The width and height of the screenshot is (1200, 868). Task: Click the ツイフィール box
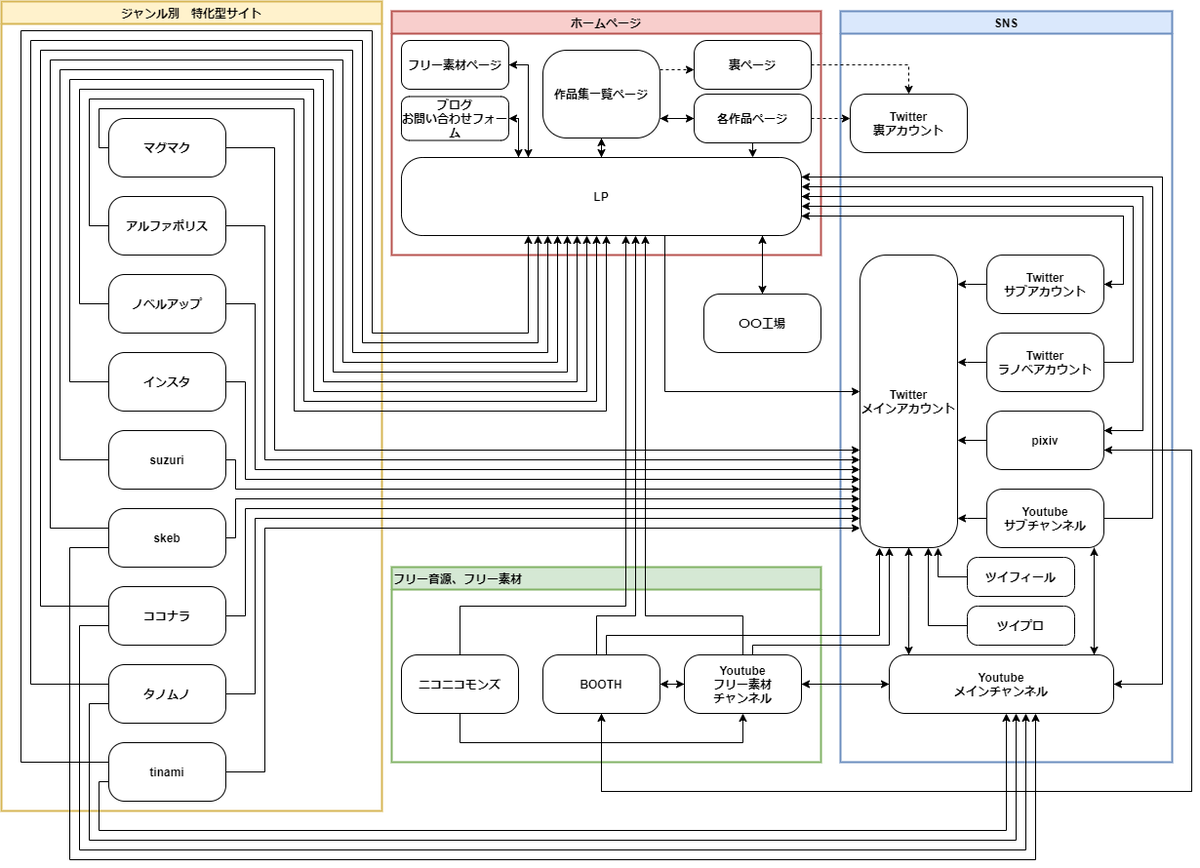pos(1020,577)
